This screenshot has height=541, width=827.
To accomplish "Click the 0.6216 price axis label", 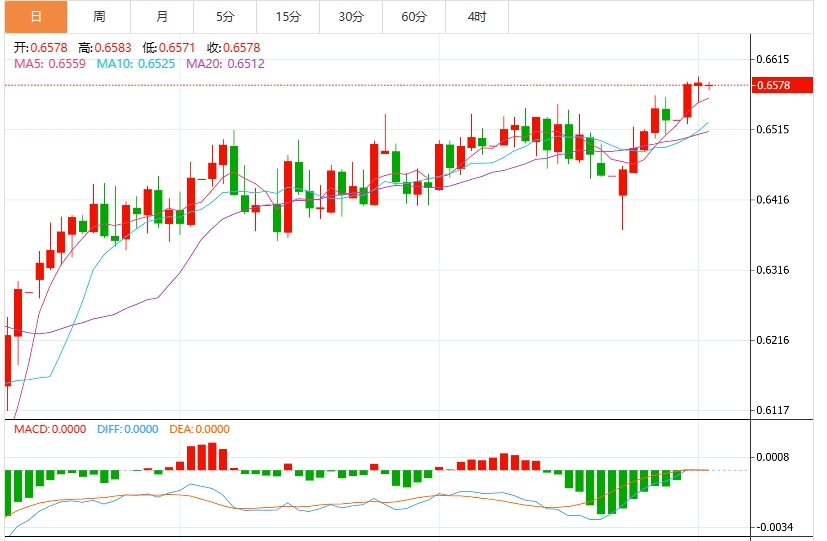I will [773, 340].
